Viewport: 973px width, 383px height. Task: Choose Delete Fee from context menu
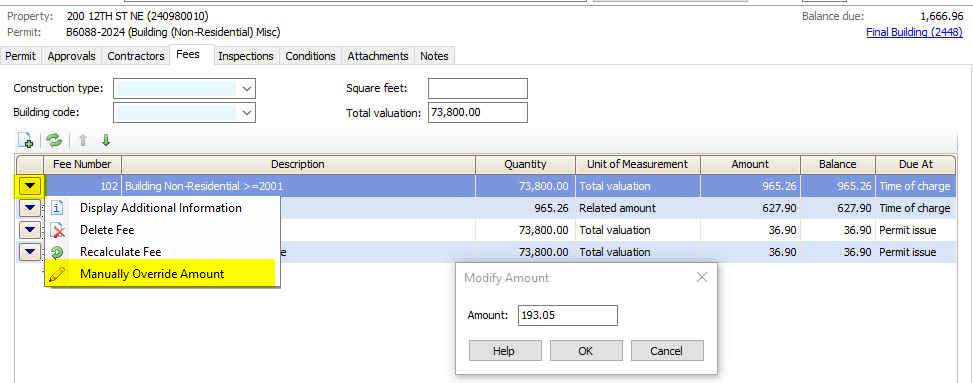click(x=161, y=230)
